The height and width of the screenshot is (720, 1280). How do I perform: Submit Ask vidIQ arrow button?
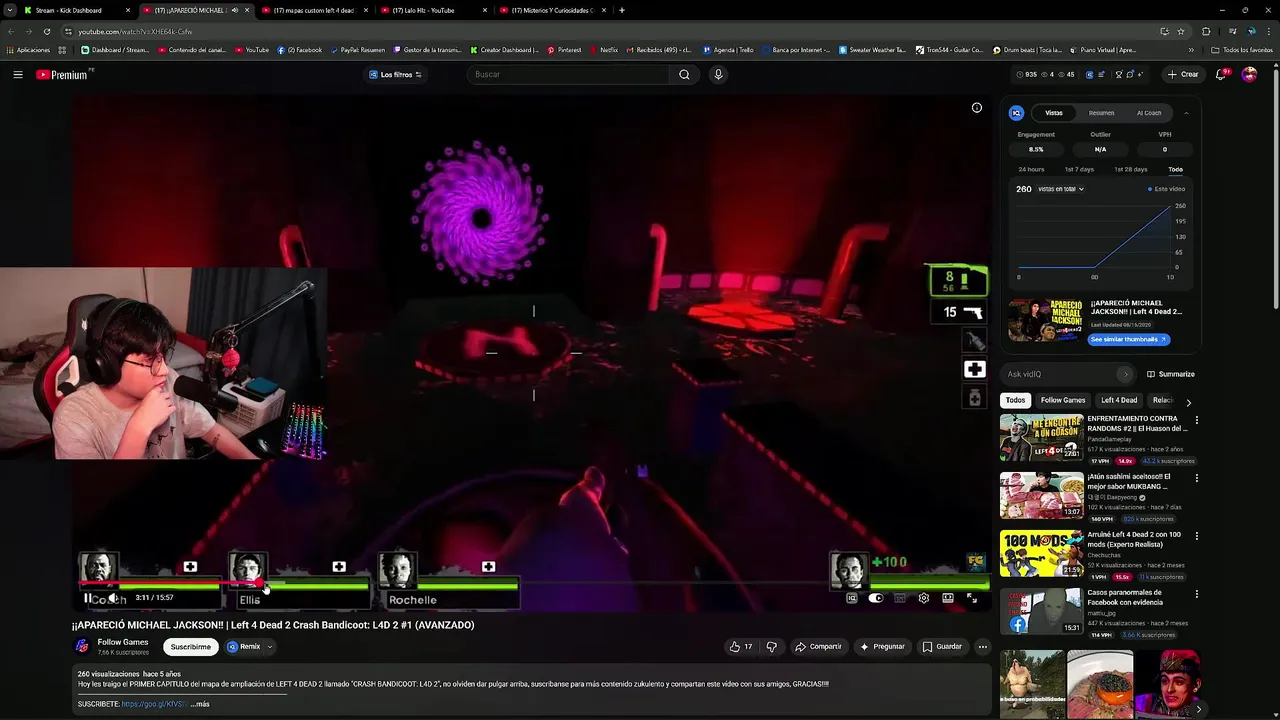[1125, 374]
